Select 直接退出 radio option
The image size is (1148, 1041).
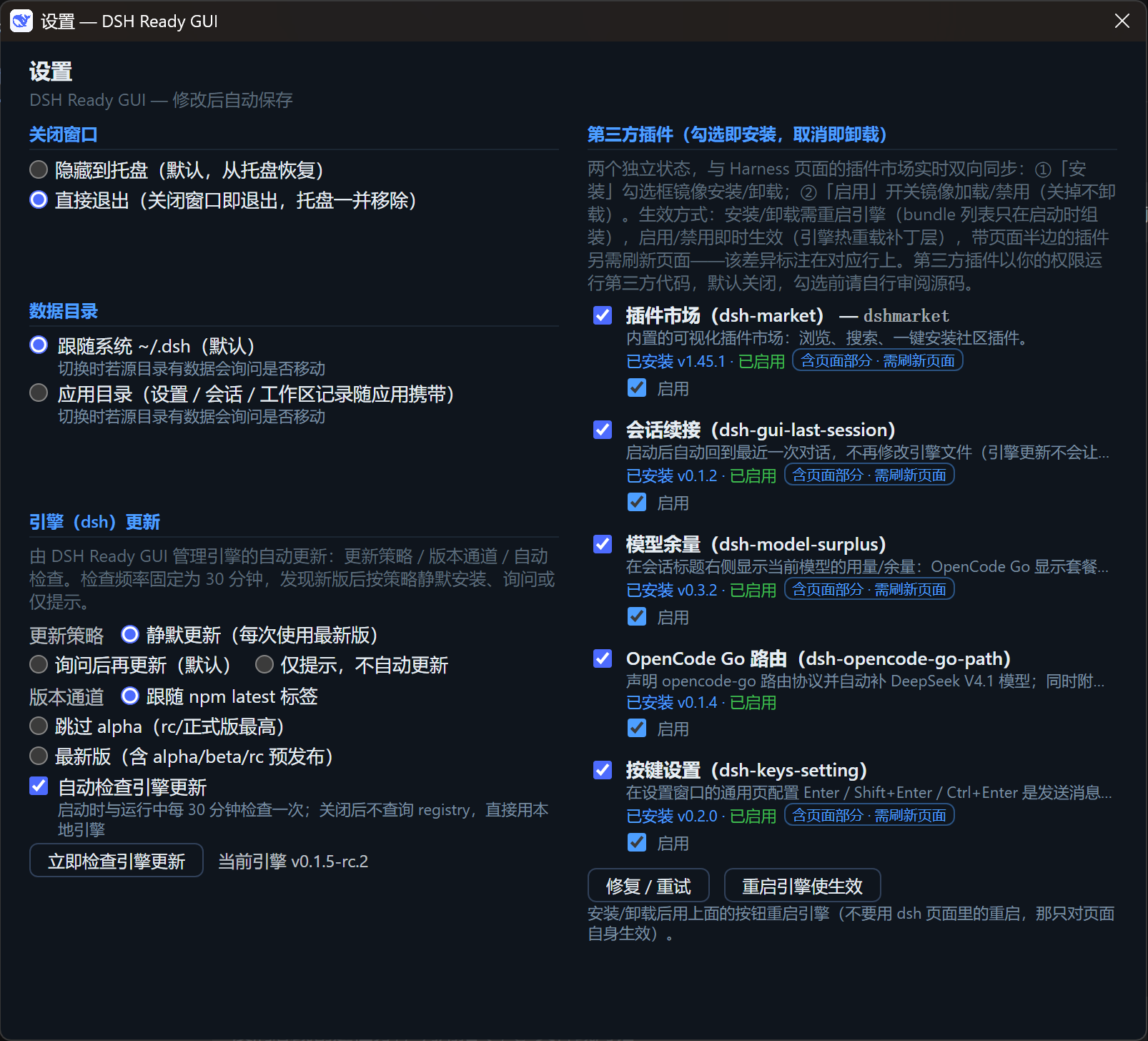pos(39,200)
